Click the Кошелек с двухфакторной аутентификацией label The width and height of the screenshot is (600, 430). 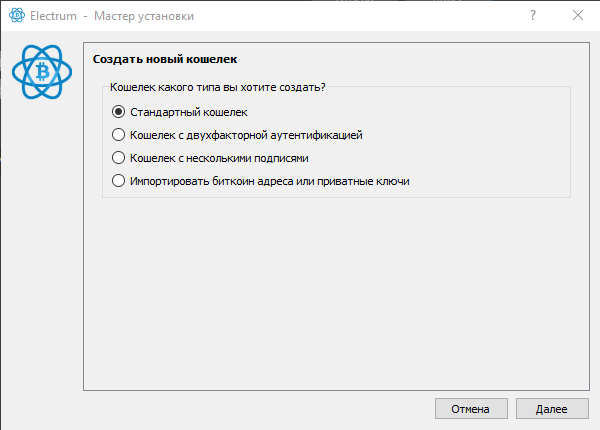tap(245, 135)
